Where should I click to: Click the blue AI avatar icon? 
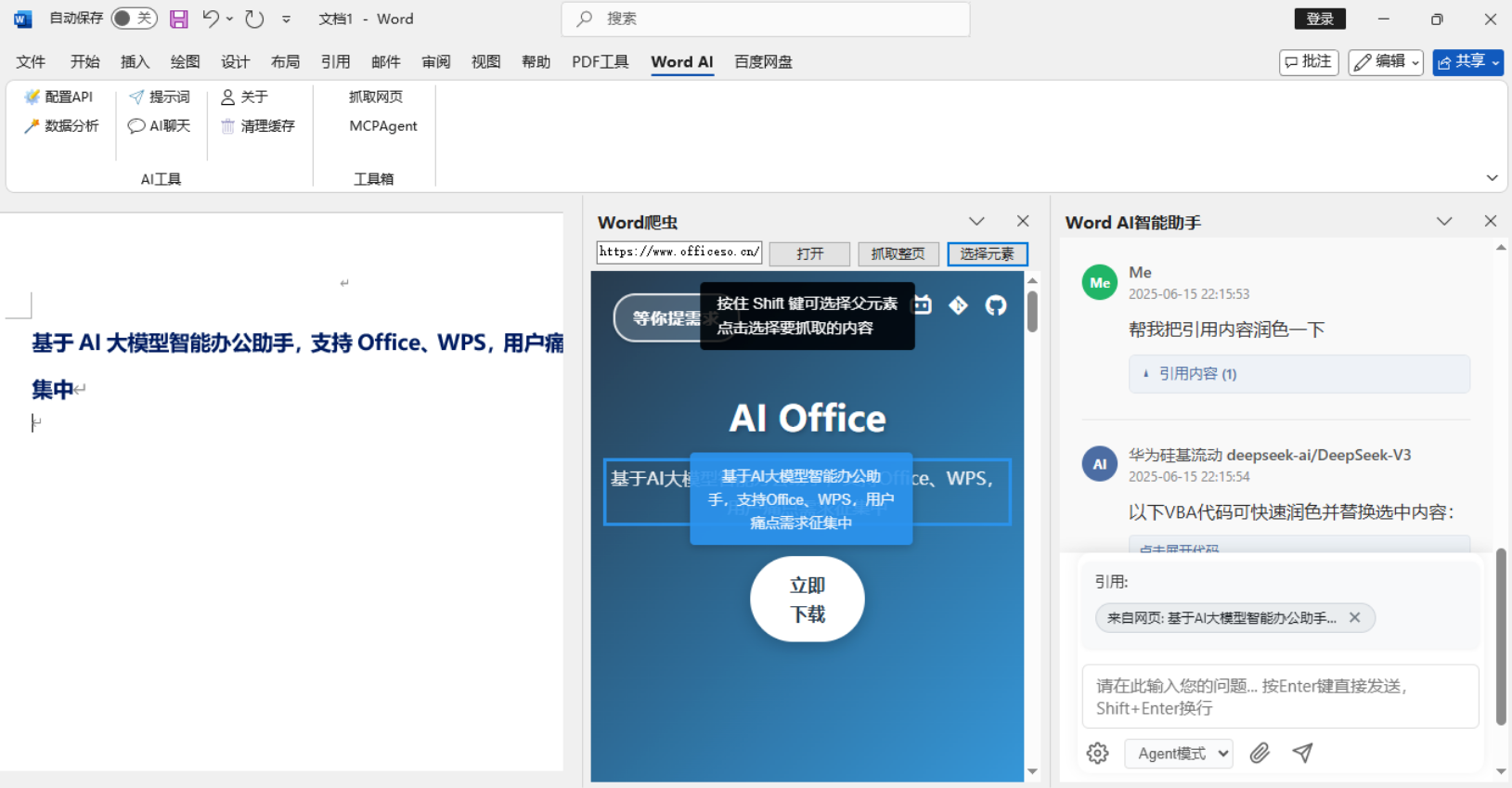(1100, 464)
